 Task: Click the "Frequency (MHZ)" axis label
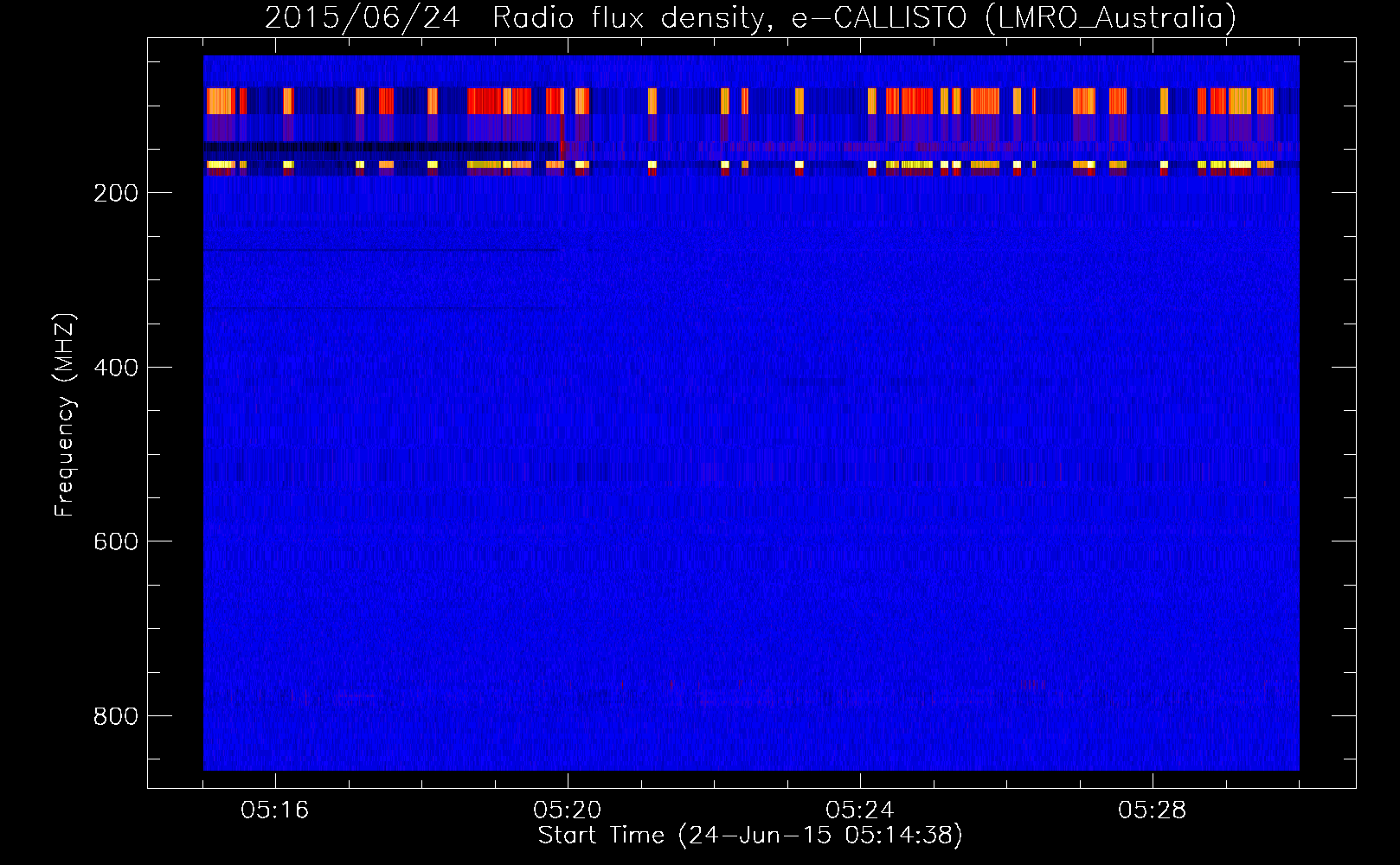pyautogui.click(x=65, y=414)
